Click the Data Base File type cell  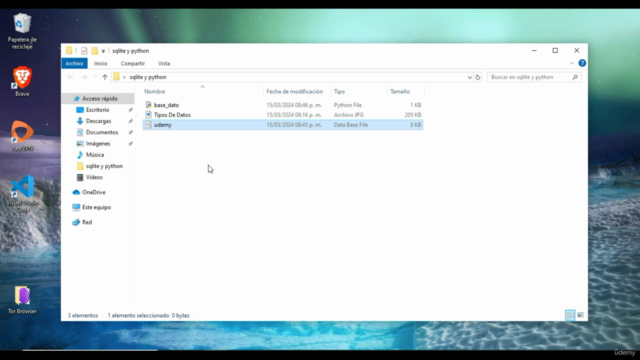tap(351, 124)
